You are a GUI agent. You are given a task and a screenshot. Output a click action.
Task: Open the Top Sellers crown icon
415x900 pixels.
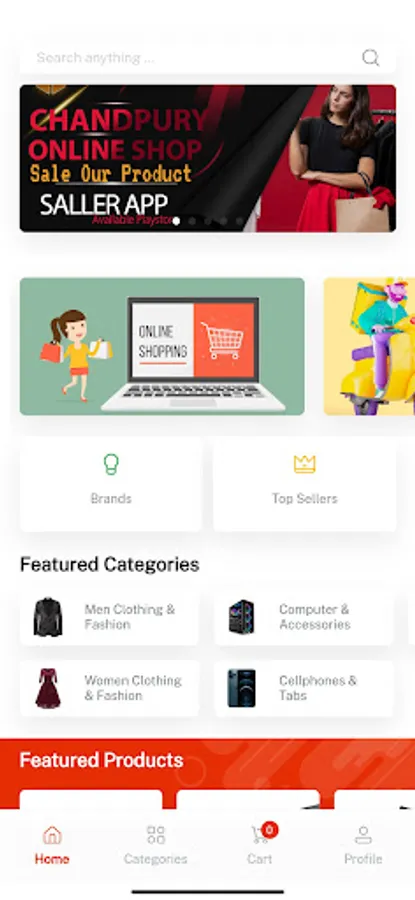304,464
